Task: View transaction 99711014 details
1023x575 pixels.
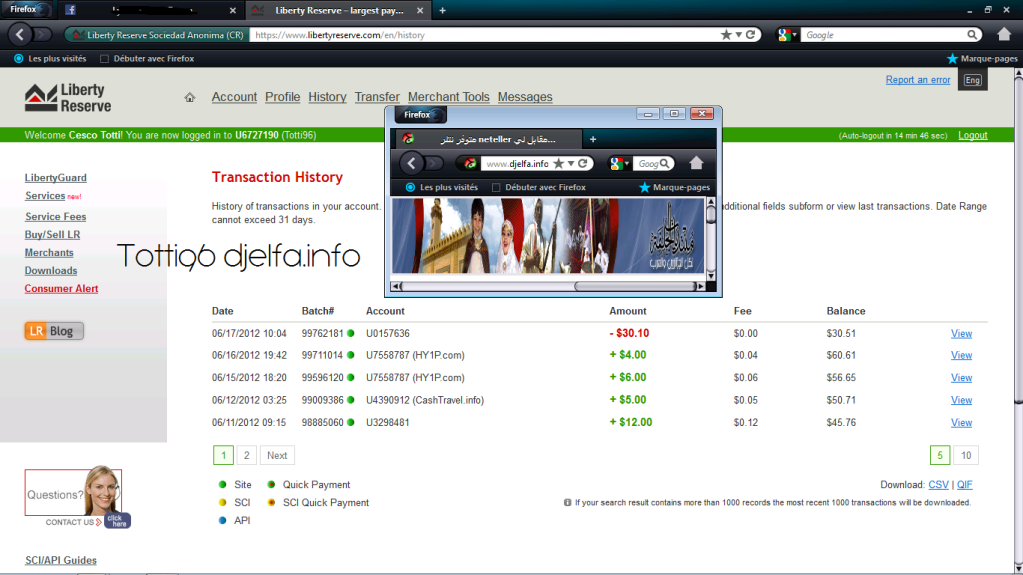Action: (962, 356)
